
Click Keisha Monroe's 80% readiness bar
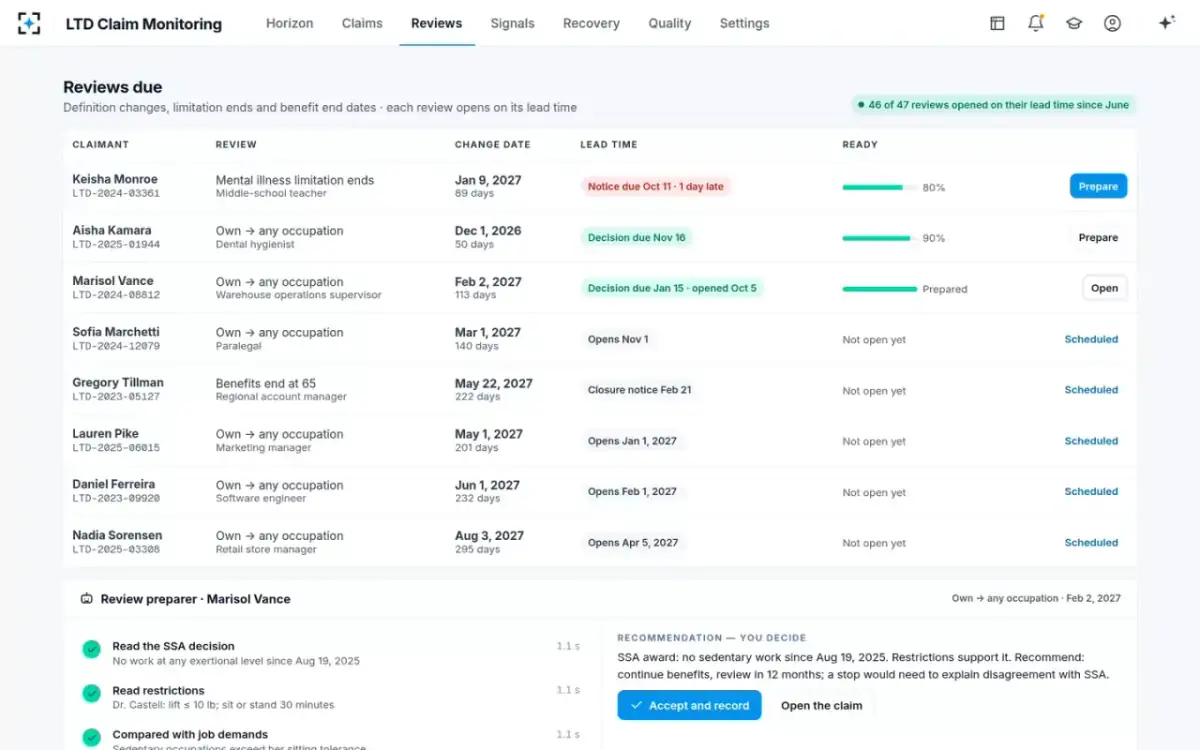point(880,187)
